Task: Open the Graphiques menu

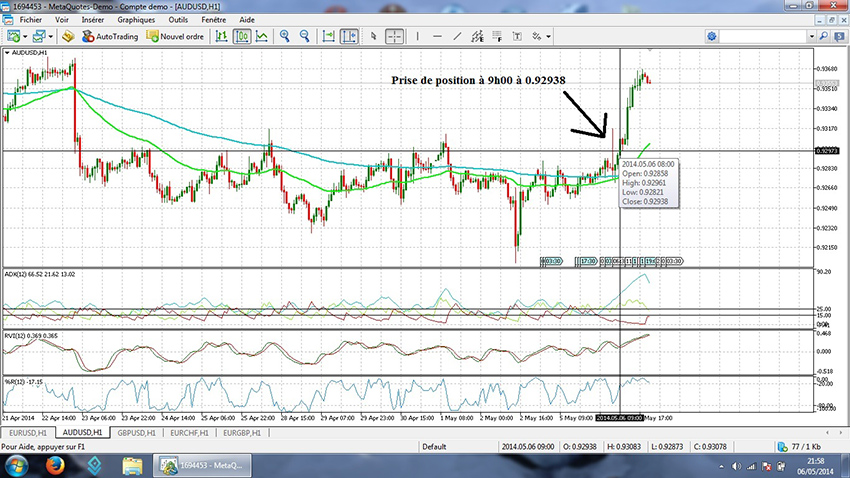Action: [136, 19]
